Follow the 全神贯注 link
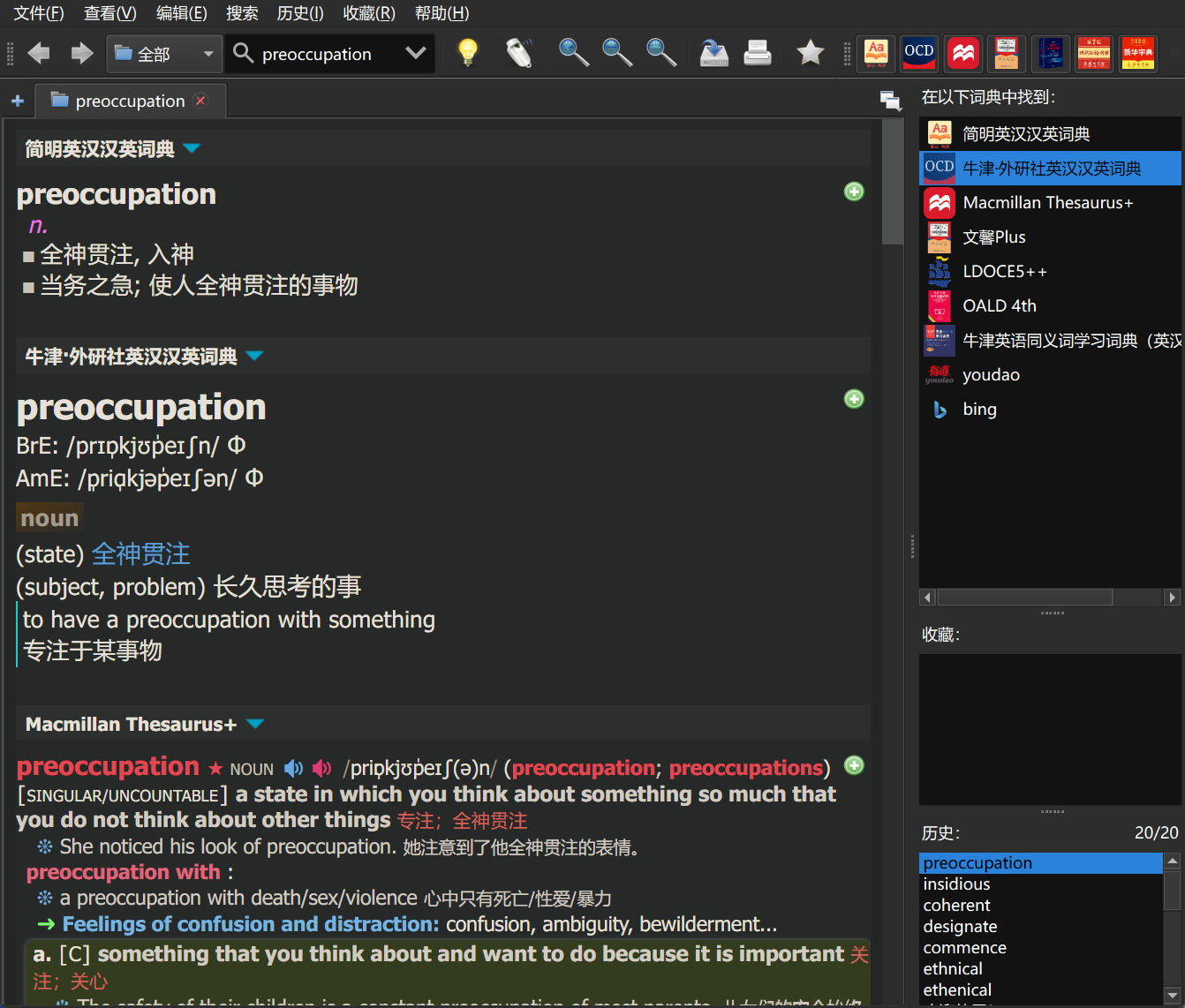The width and height of the screenshot is (1185, 1008). tap(141, 554)
